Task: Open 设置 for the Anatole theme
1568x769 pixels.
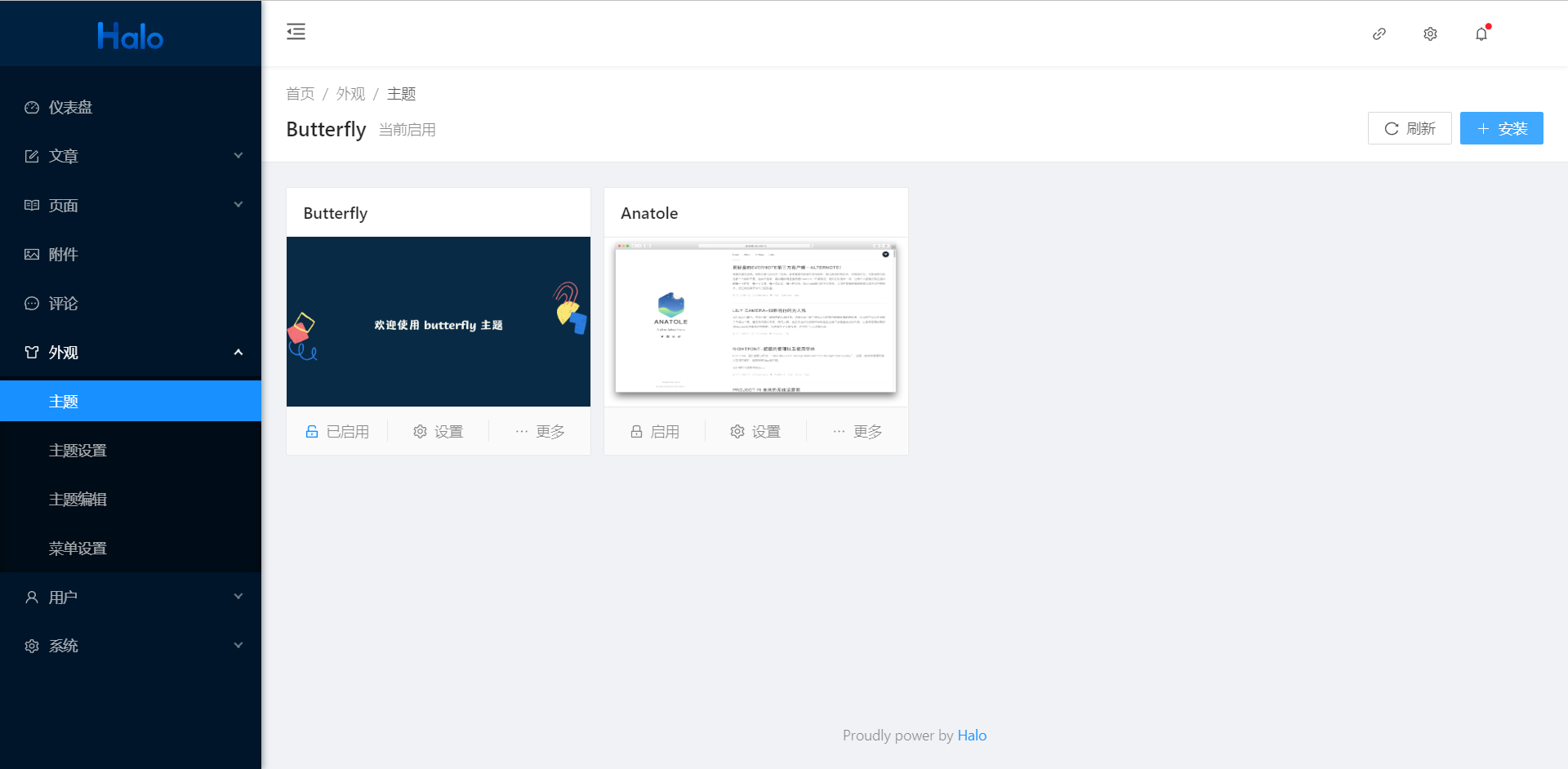Action: pyautogui.click(x=755, y=431)
